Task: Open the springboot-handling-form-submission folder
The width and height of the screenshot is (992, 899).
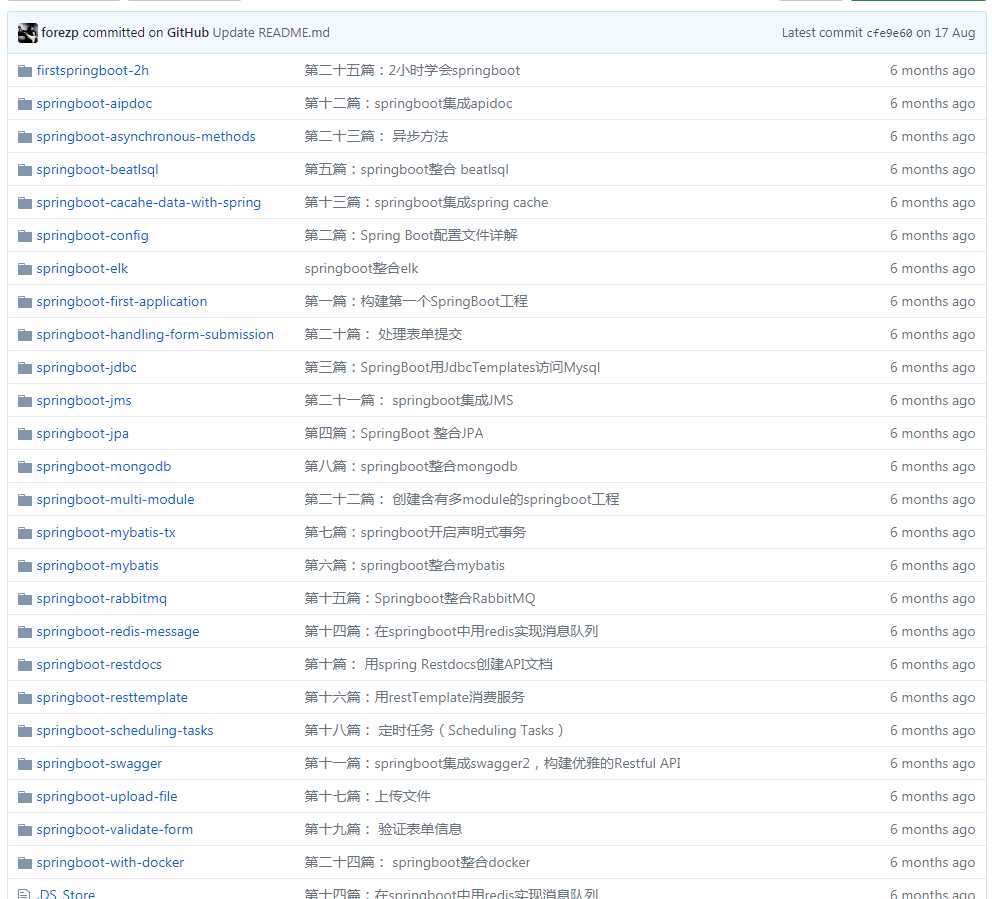Action: pyautogui.click(x=155, y=335)
